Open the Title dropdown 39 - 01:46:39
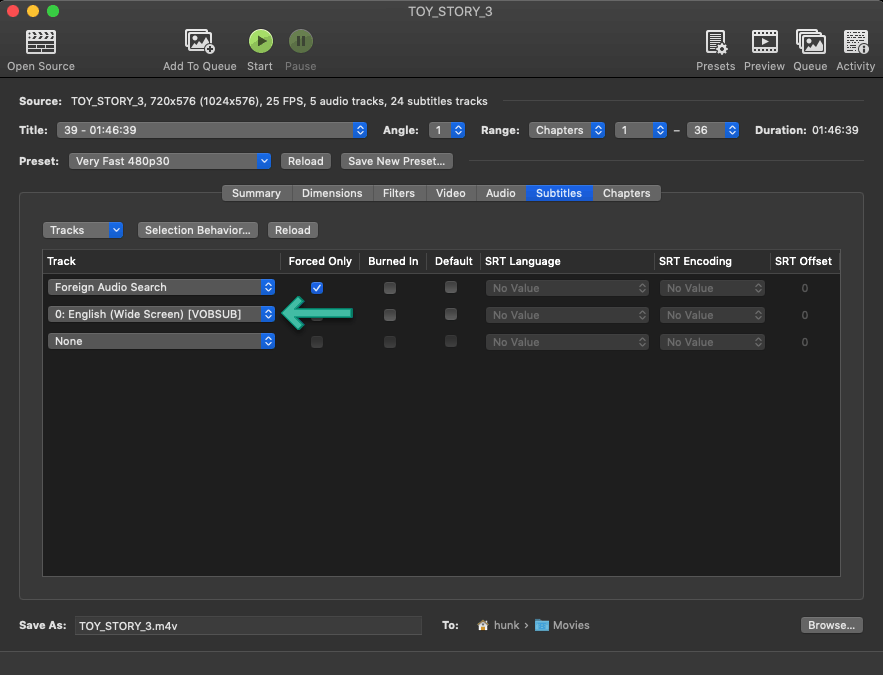883x675 pixels. [x=212, y=130]
